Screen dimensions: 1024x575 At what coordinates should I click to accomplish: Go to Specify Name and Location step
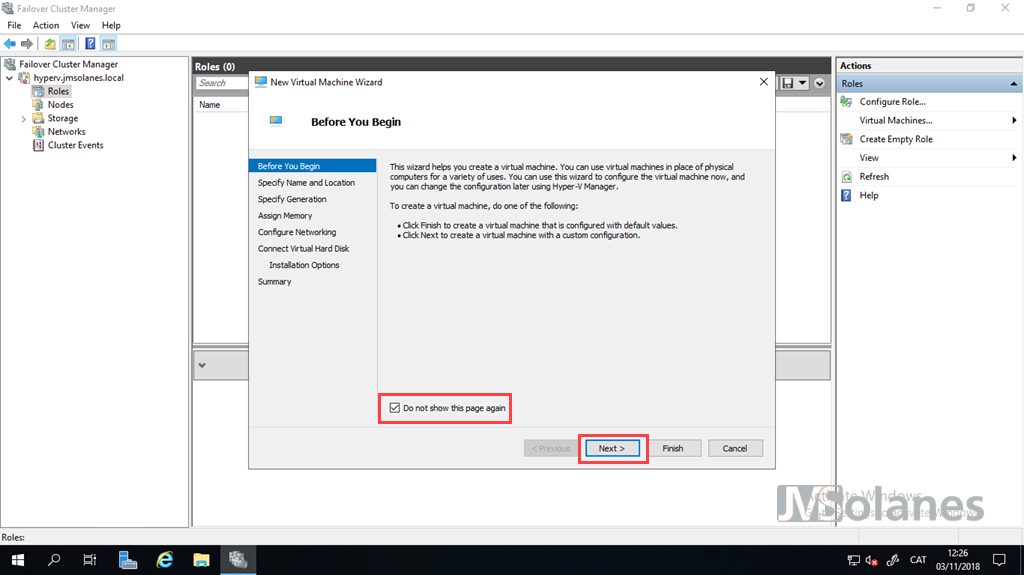[306, 183]
